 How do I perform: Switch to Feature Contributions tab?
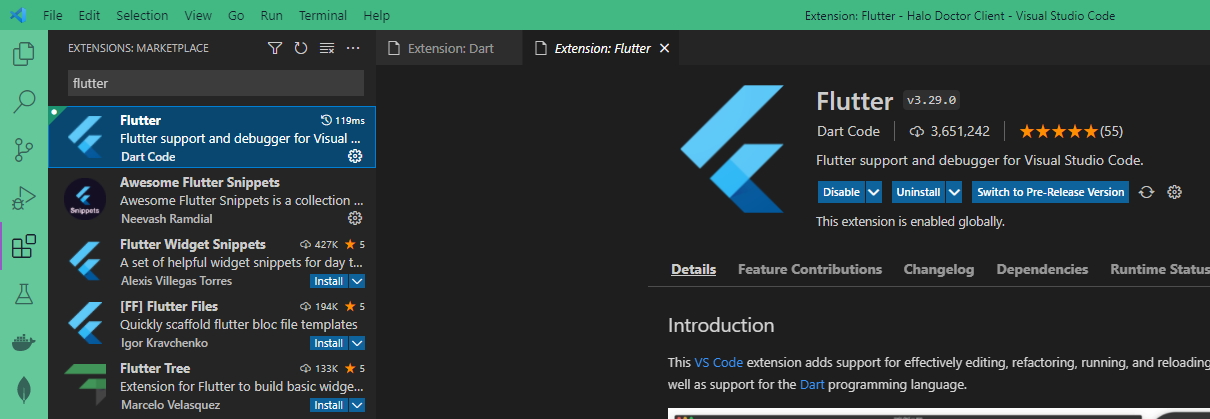tap(810, 269)
